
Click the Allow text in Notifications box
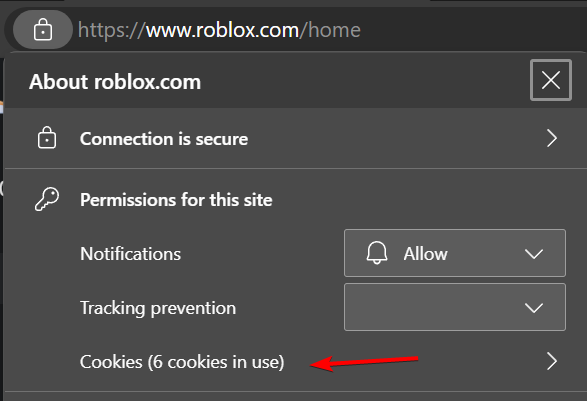point(425,253)
